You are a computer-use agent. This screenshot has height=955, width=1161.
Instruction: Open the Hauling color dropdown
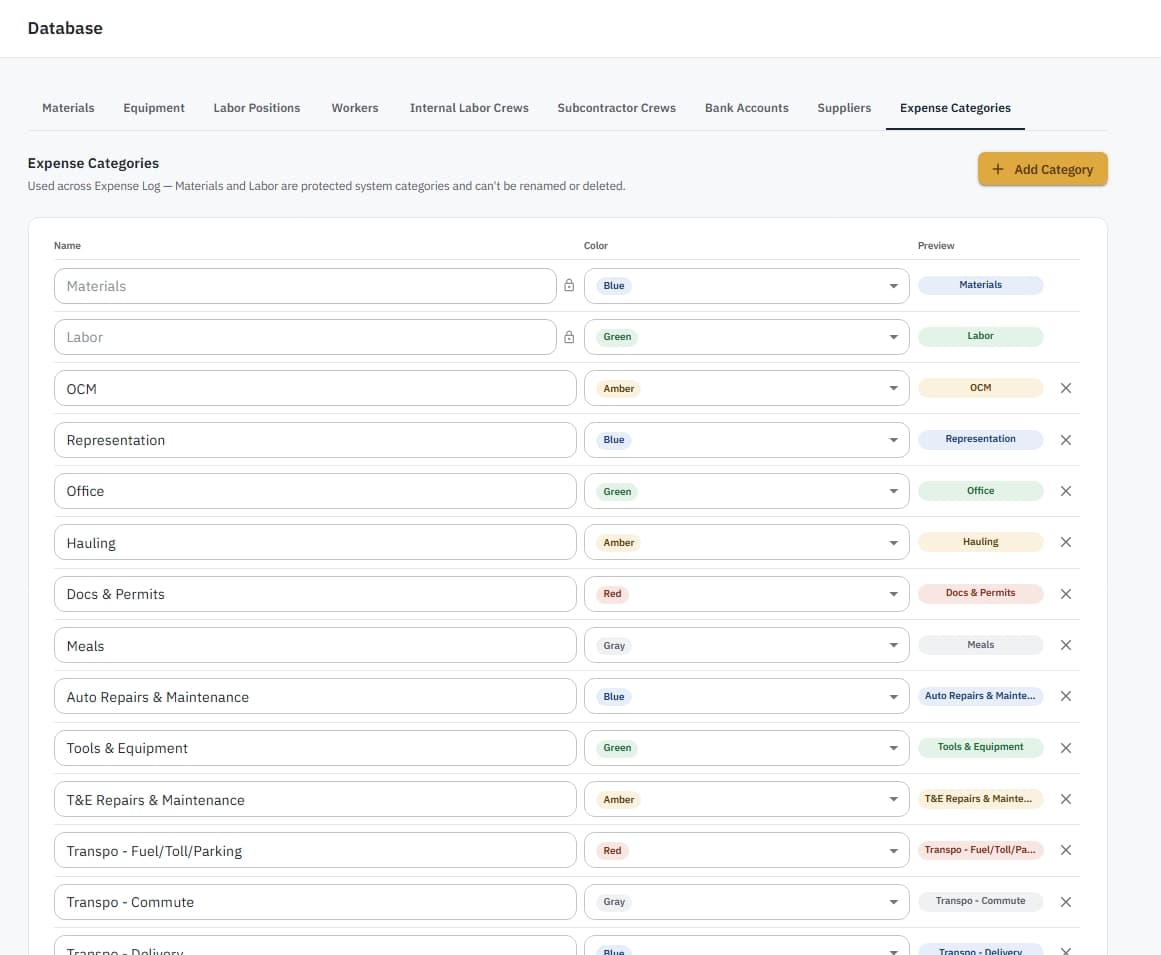[x=746, y=542]
